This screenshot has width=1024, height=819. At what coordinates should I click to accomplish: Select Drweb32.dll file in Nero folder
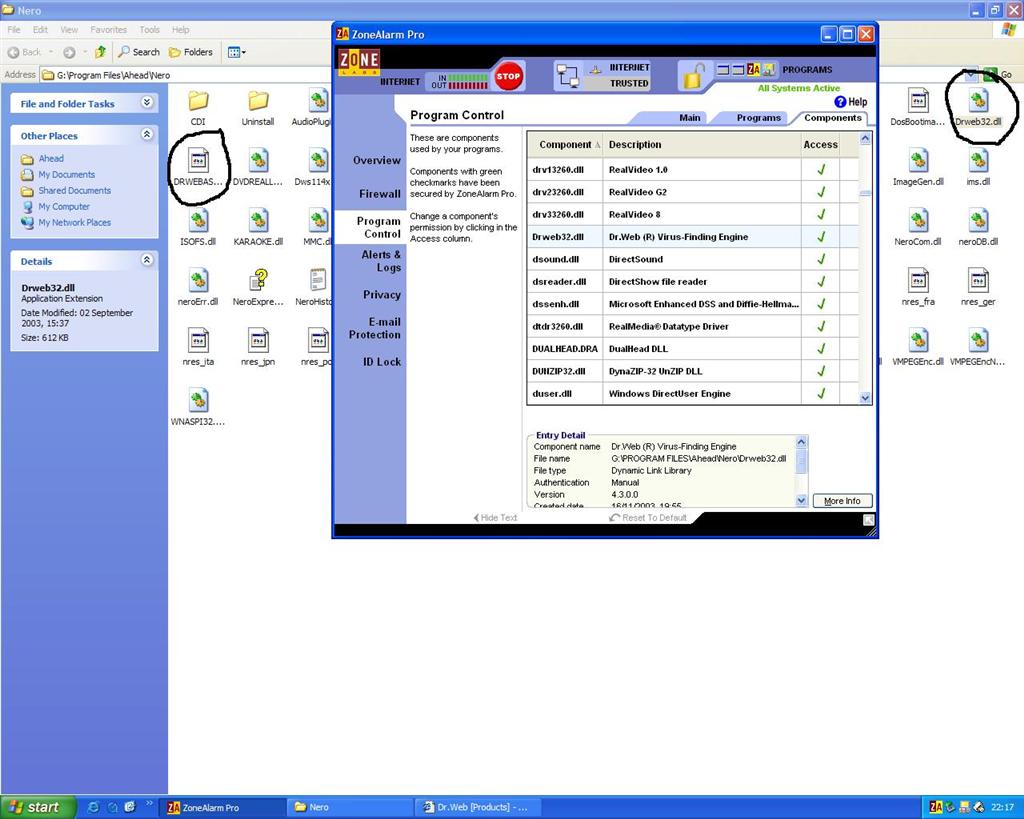coord(978,101)
